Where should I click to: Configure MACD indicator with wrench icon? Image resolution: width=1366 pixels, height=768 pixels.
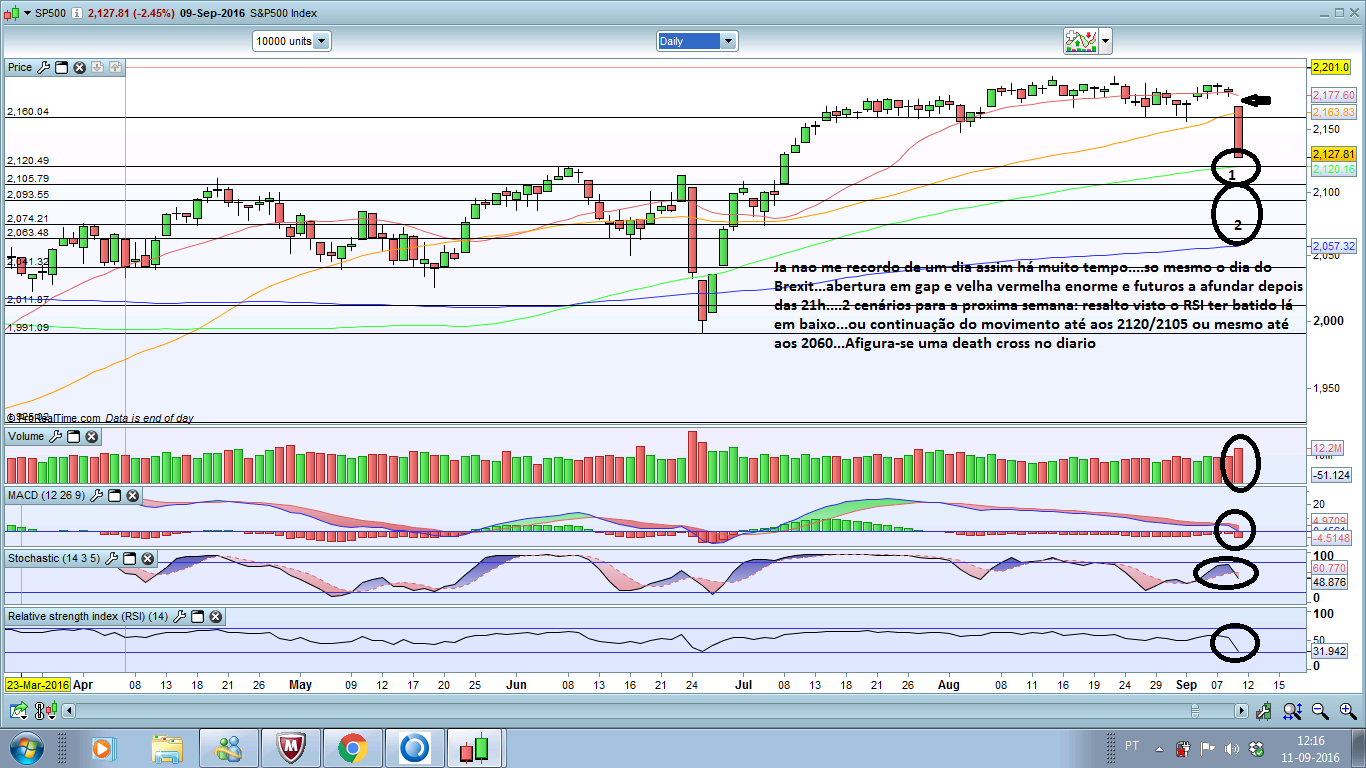tap(96, 495)
